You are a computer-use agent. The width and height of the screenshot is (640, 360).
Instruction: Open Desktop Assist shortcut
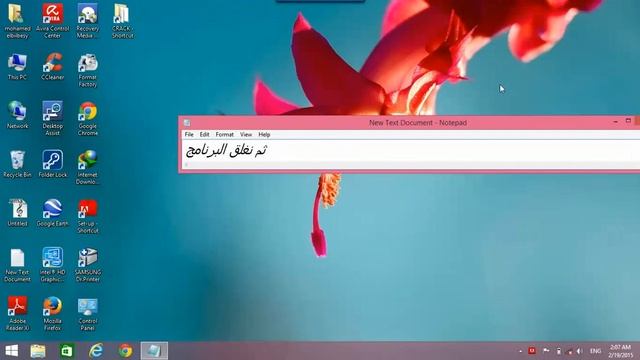click(53, 118)
